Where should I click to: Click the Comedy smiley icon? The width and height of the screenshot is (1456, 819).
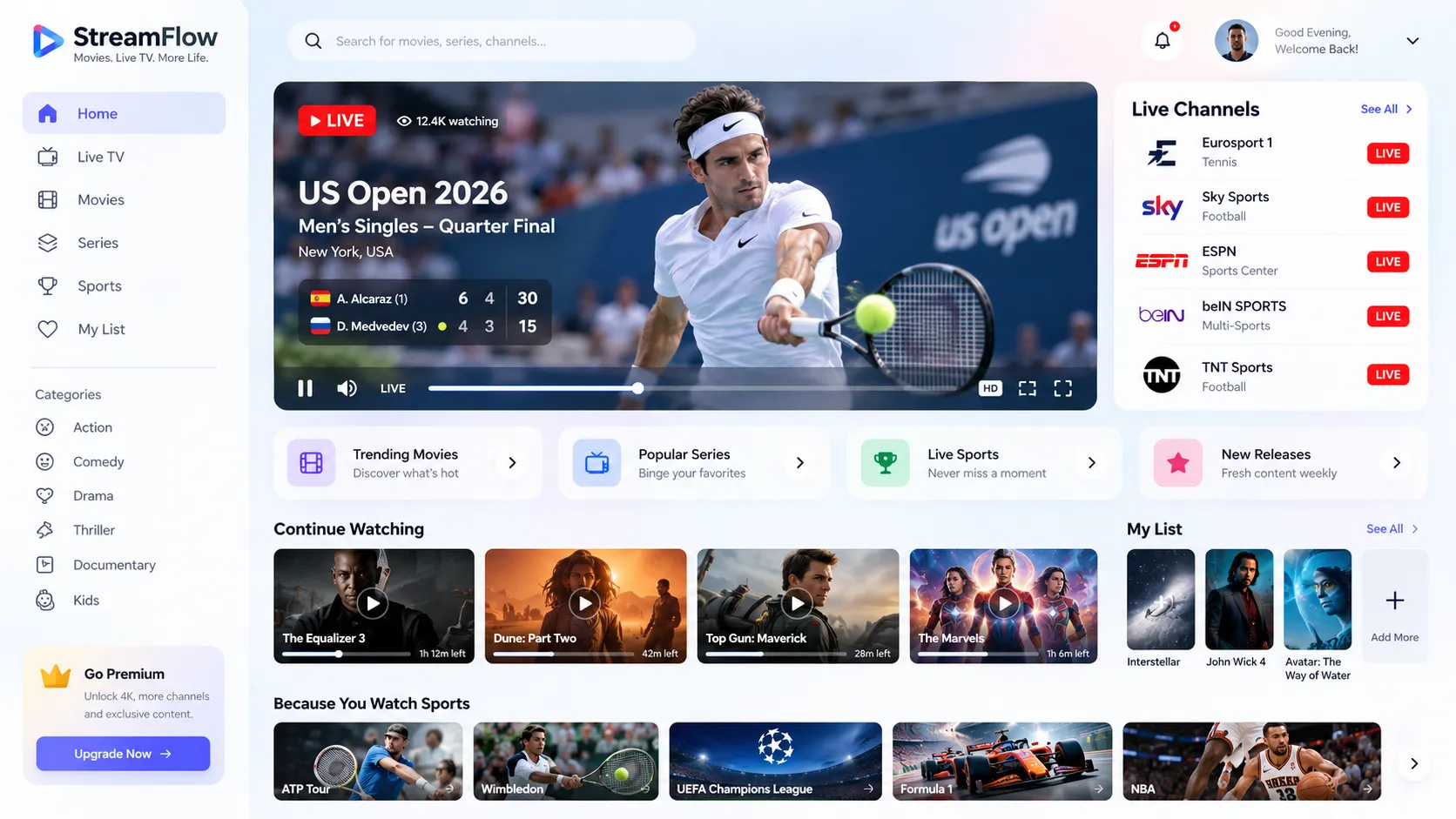tap(45, 461)
